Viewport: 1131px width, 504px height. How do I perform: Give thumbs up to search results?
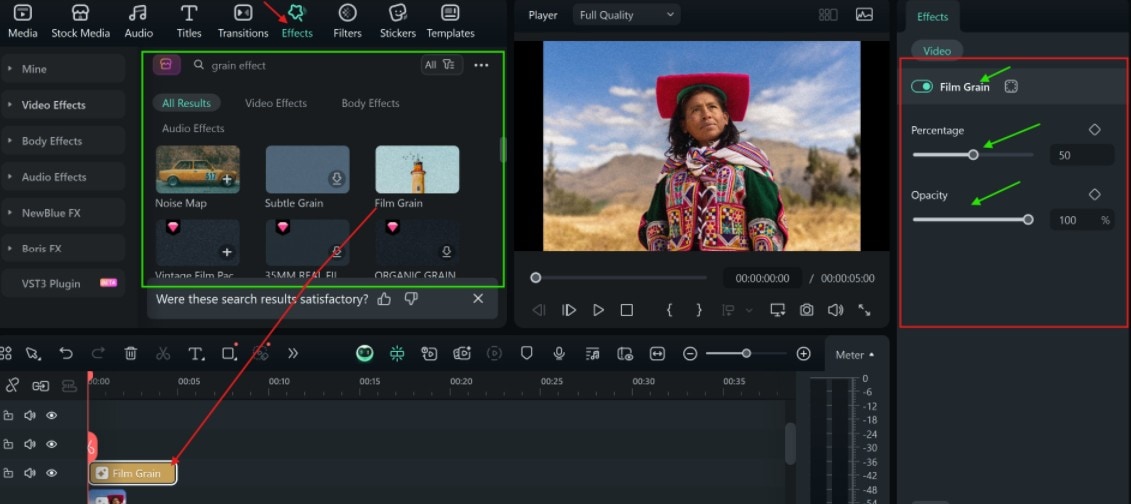[x=384, y=299]
